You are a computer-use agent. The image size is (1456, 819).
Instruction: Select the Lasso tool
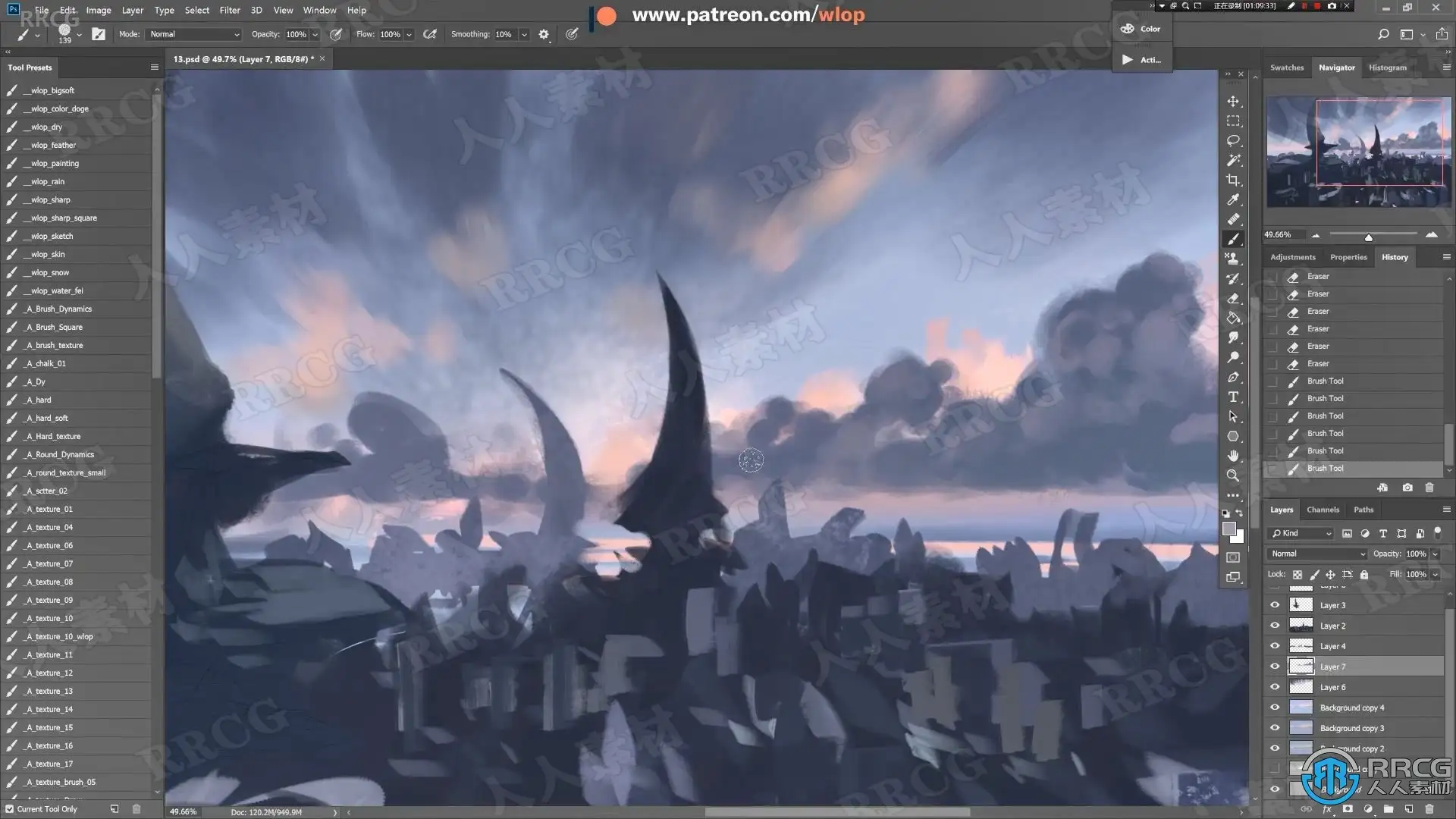(x=1233, y=141)
